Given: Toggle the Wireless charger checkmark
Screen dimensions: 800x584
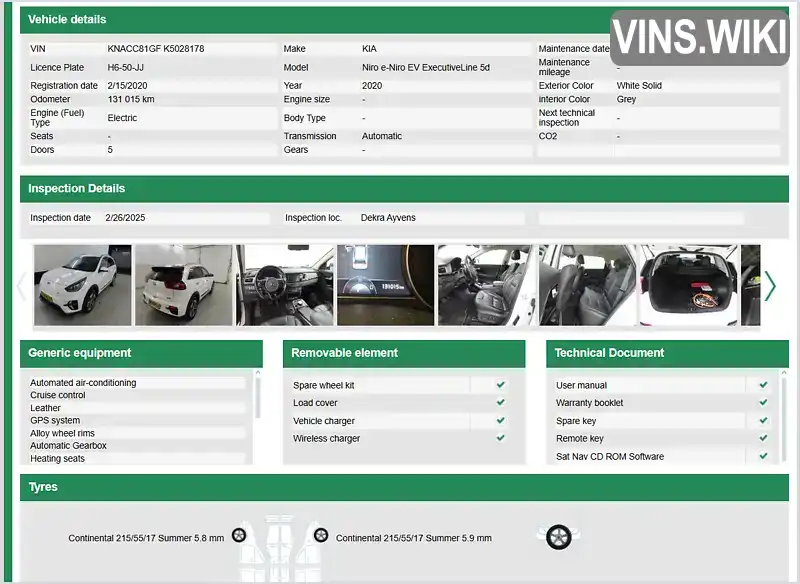Looking at the screenshot, I should [x=501, y=438].
